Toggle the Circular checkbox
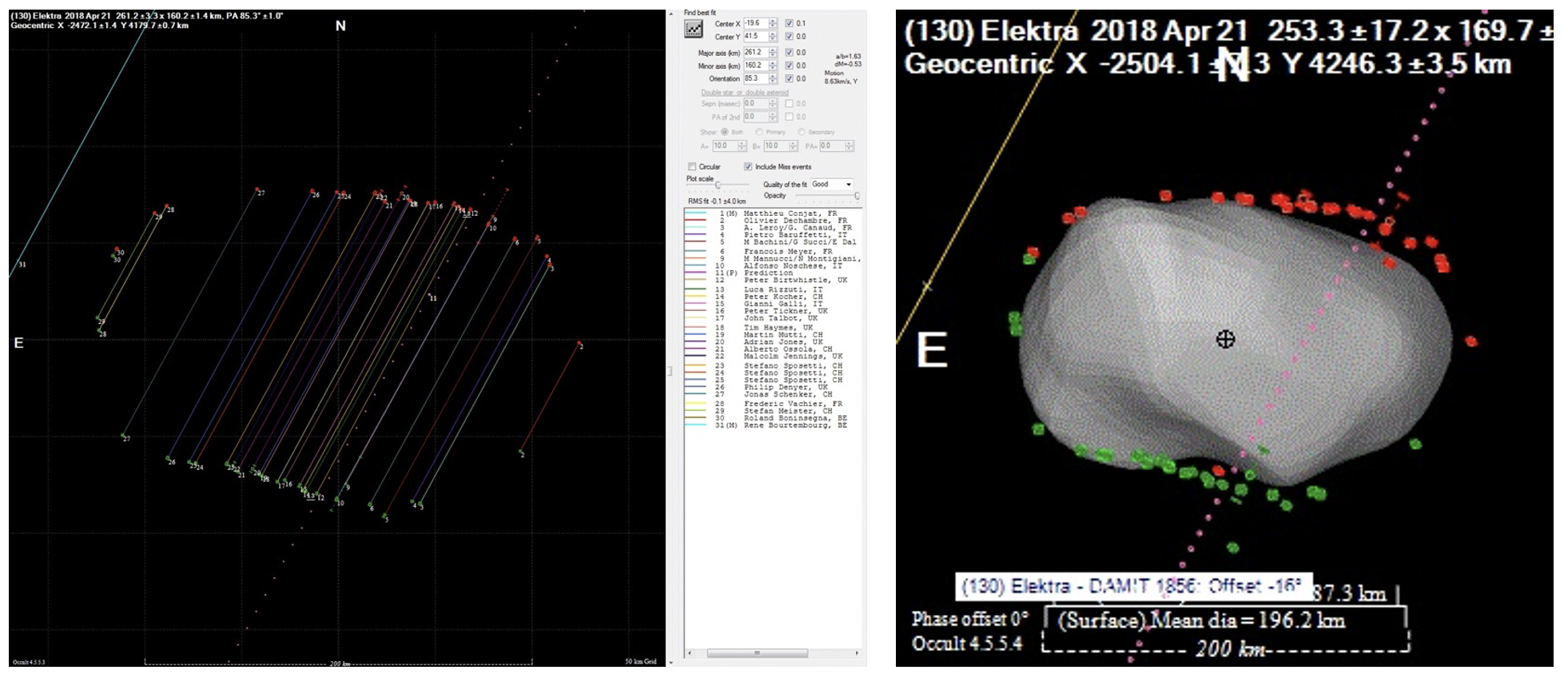The height and width of the screenshot is (678, 1568). [692, 167]
